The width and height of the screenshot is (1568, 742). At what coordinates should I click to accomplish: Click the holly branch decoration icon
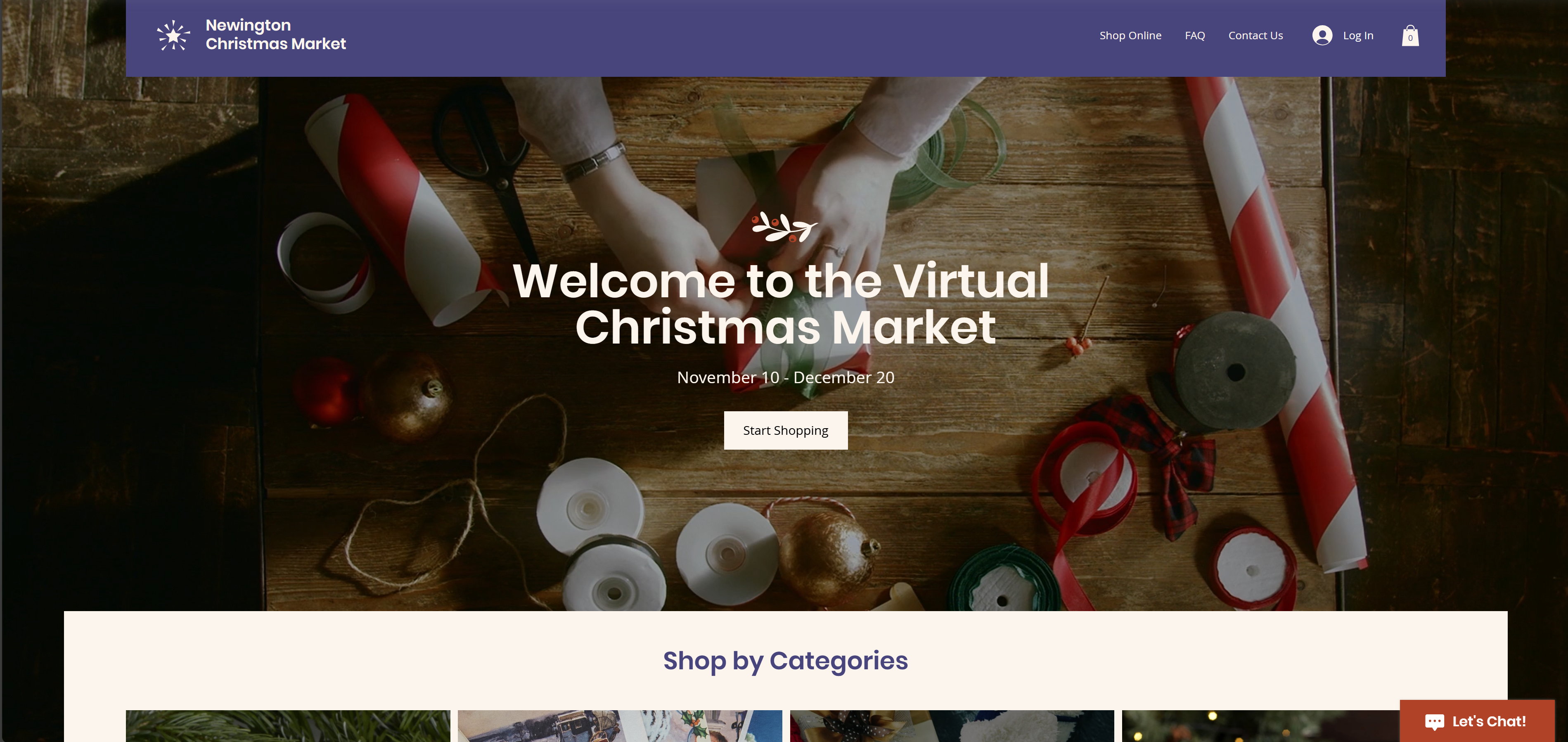click(784, 227)
